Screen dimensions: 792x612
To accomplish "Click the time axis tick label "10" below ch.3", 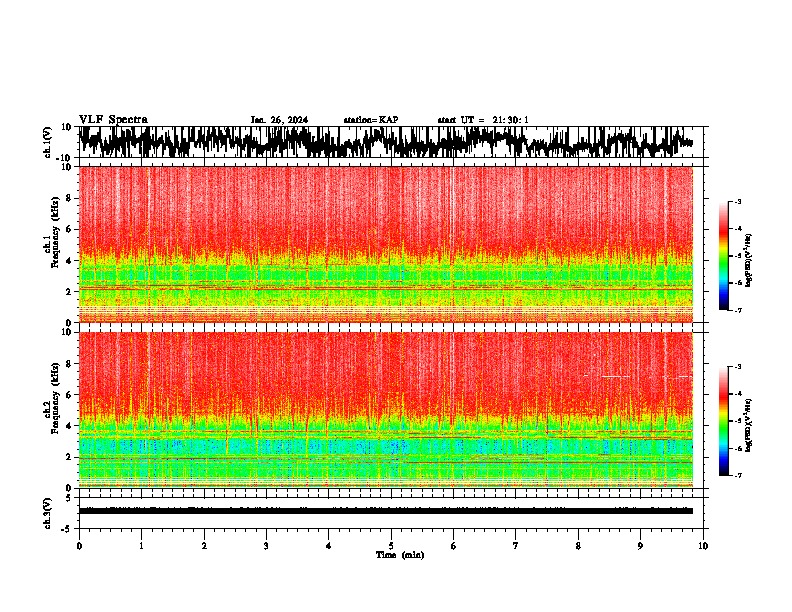I will click(703, 546).
